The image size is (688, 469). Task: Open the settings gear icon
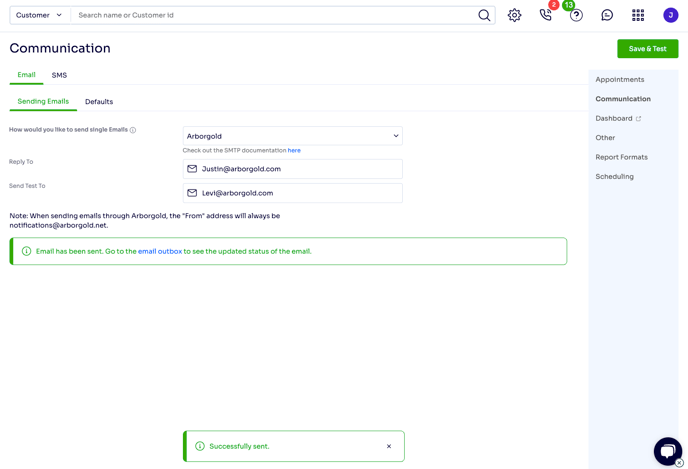coord(514,15)
